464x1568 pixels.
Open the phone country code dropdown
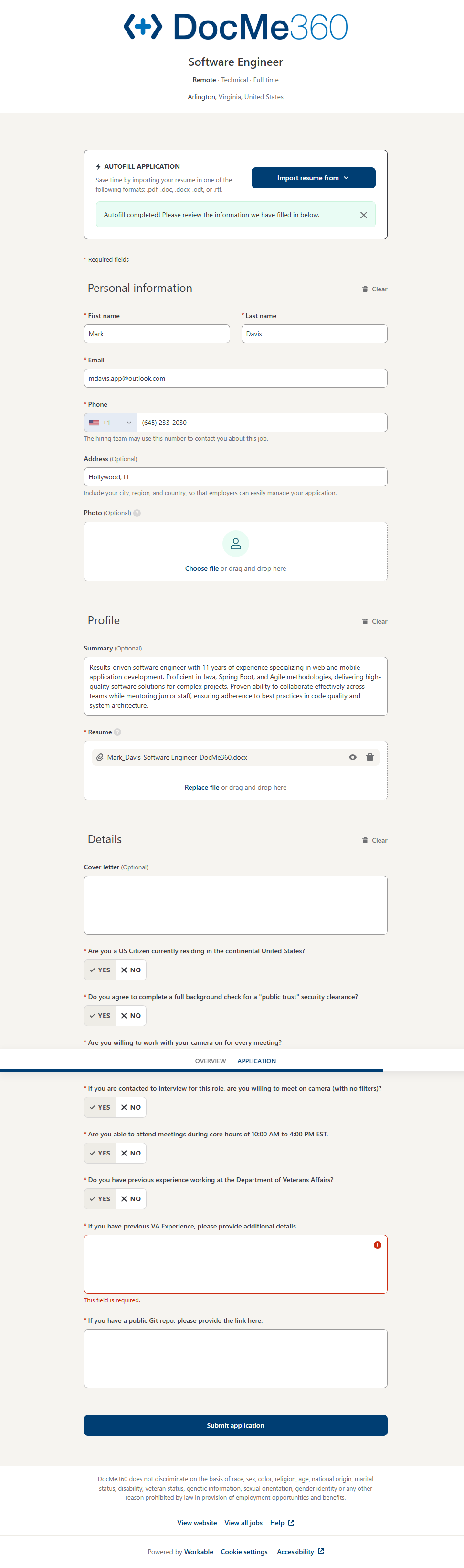pos(110,423)
